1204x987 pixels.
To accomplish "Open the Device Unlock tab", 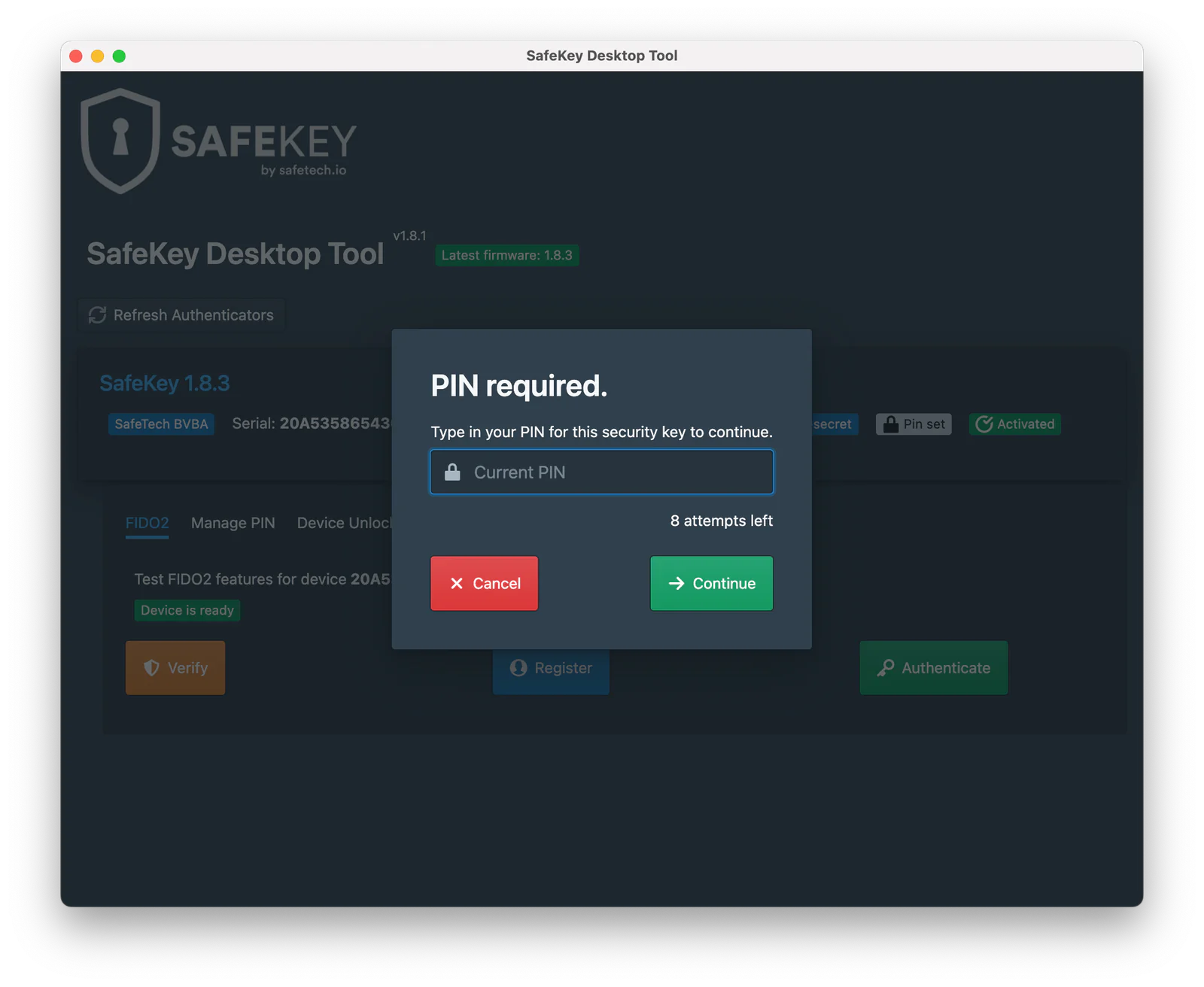I will 344,523.
